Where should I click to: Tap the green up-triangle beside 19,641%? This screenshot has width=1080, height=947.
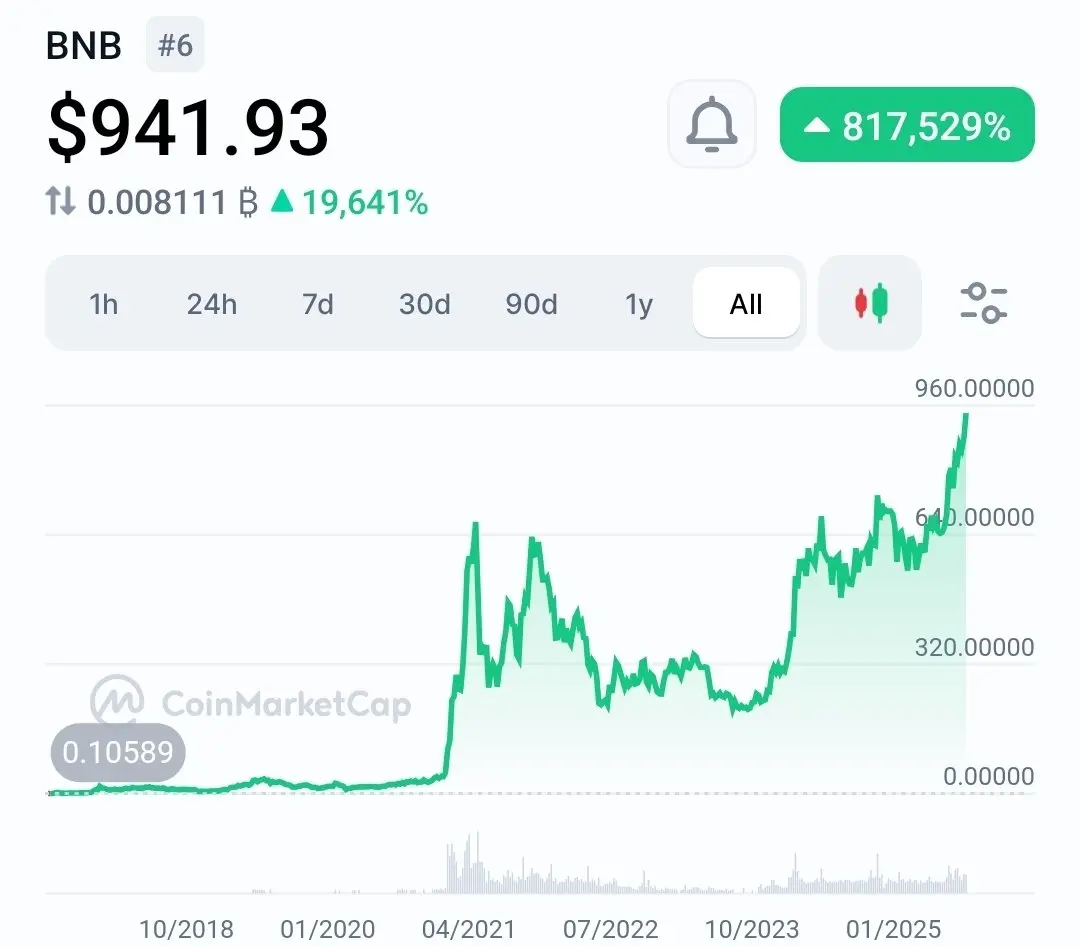tap(282, 201)
